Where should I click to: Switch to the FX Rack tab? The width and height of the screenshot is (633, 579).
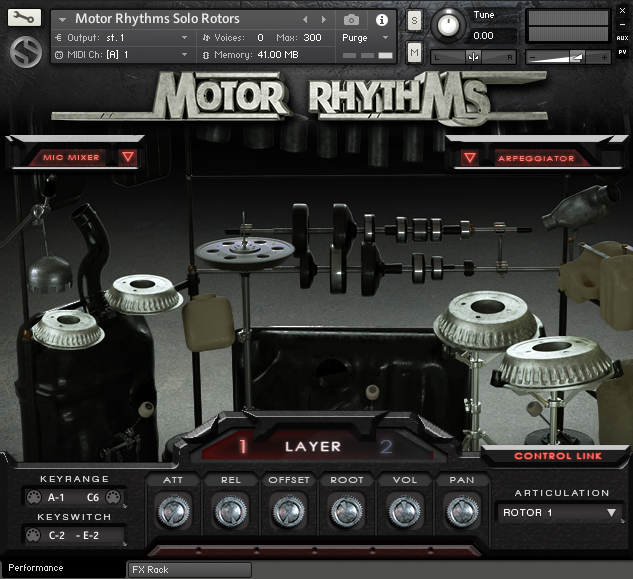(x=189, y=570)
